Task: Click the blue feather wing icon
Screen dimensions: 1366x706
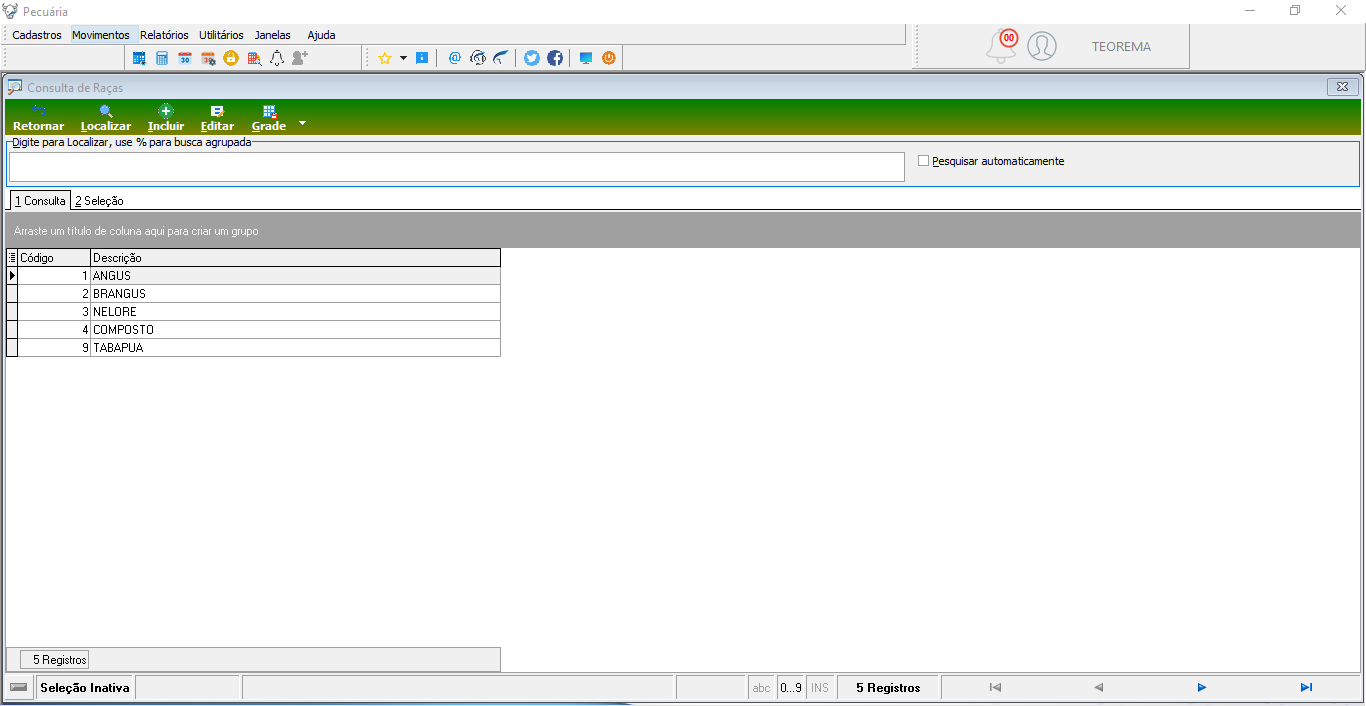Action: tap(501, 58)
